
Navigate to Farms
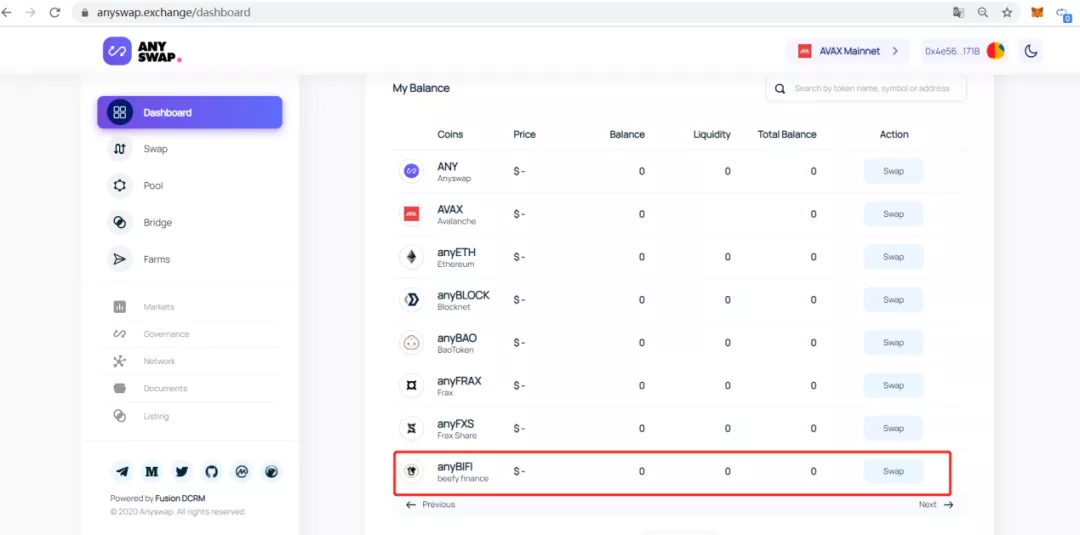click(156, 260)
